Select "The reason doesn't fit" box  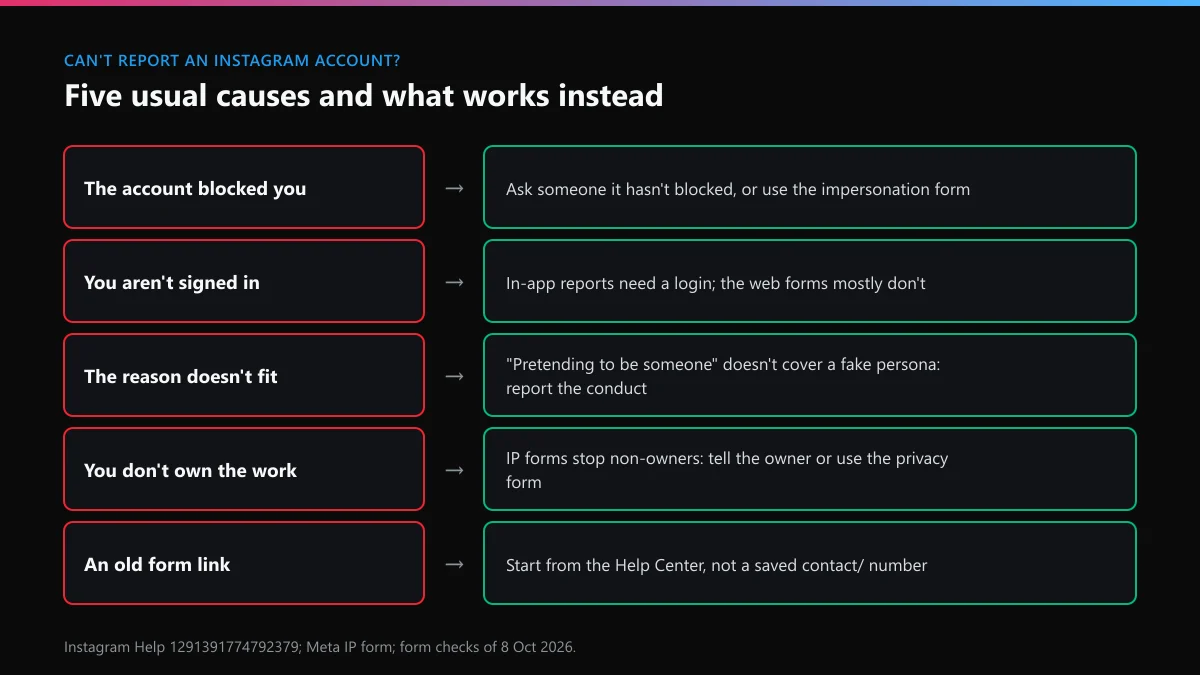pyautogui.click(x=244, y=375)
